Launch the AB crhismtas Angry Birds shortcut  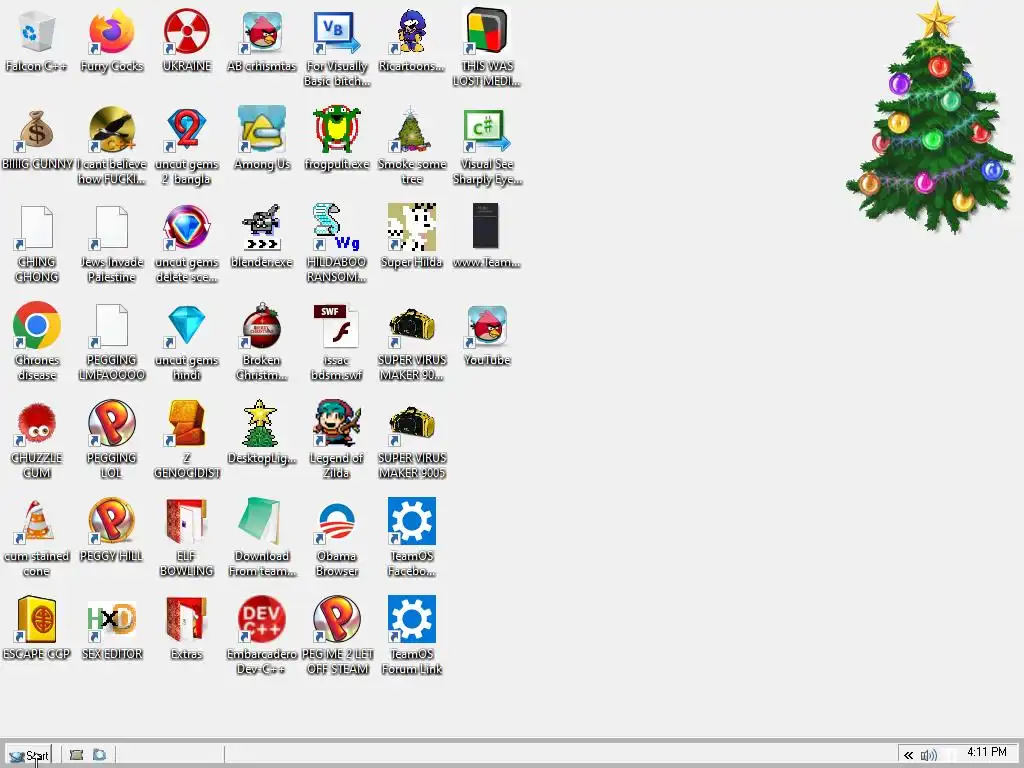click(x=262, y=32)
